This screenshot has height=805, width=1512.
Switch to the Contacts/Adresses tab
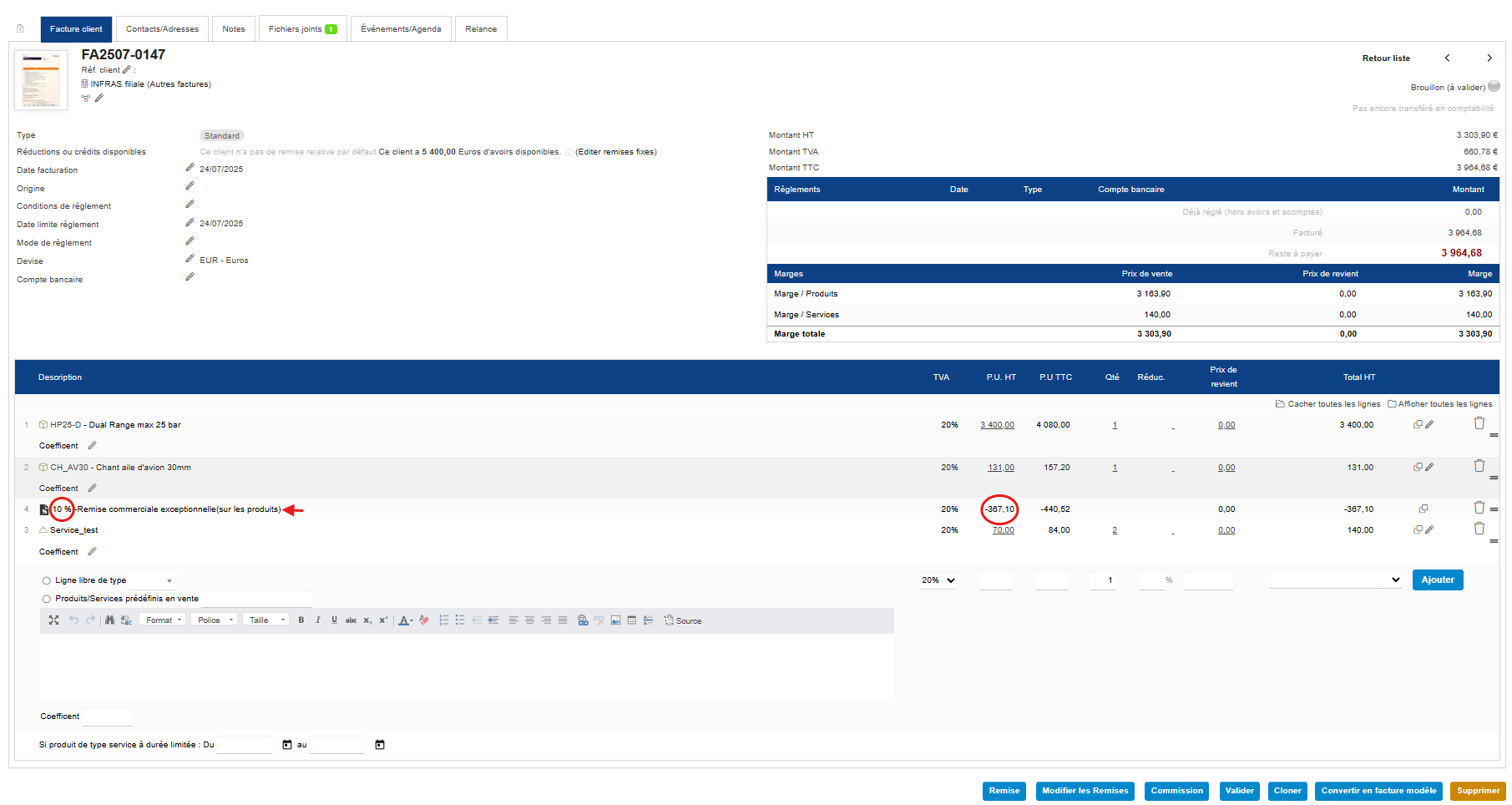(162, 29)
